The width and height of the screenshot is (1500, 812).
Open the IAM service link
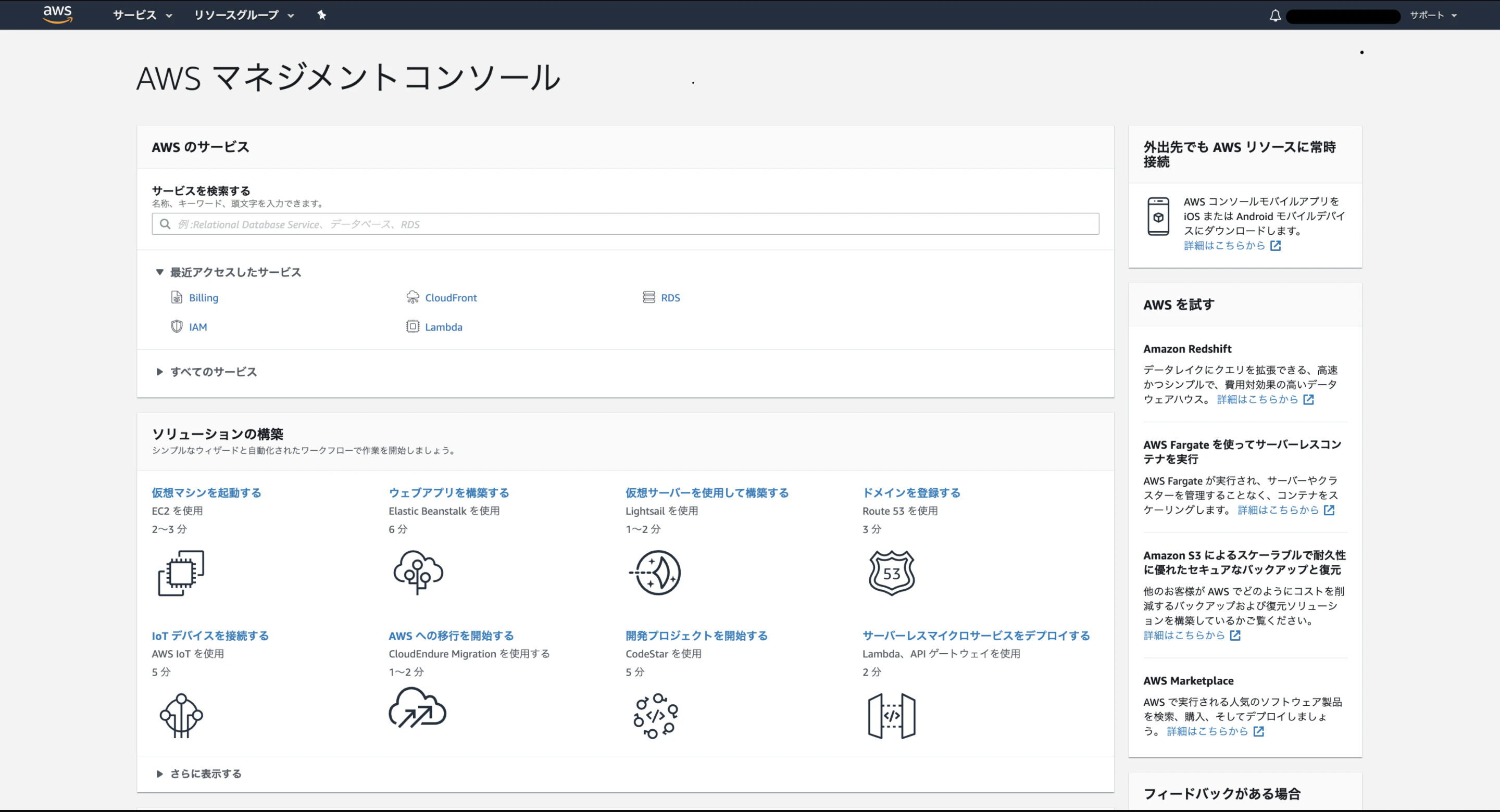pyautogui.click(x=198, y=326)
